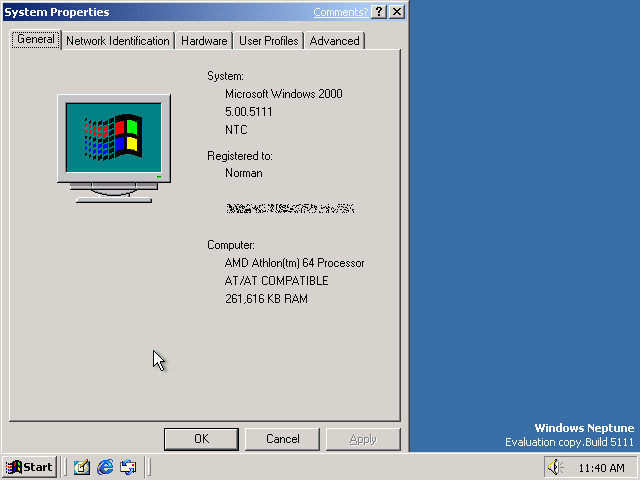Click the taskbar toolbar grip handle

pos(66,467)
